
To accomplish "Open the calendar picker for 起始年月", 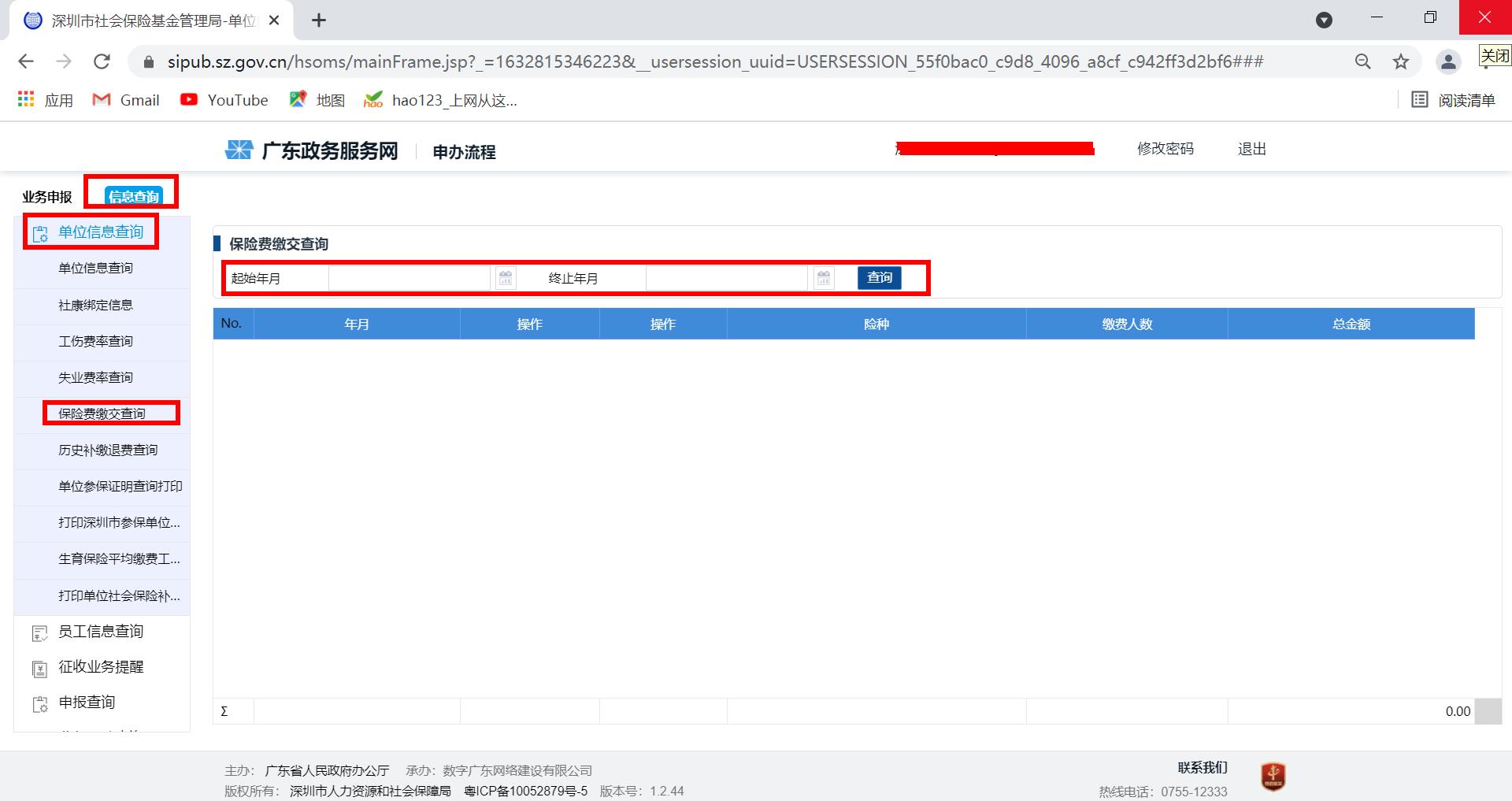I will (506, 277).
